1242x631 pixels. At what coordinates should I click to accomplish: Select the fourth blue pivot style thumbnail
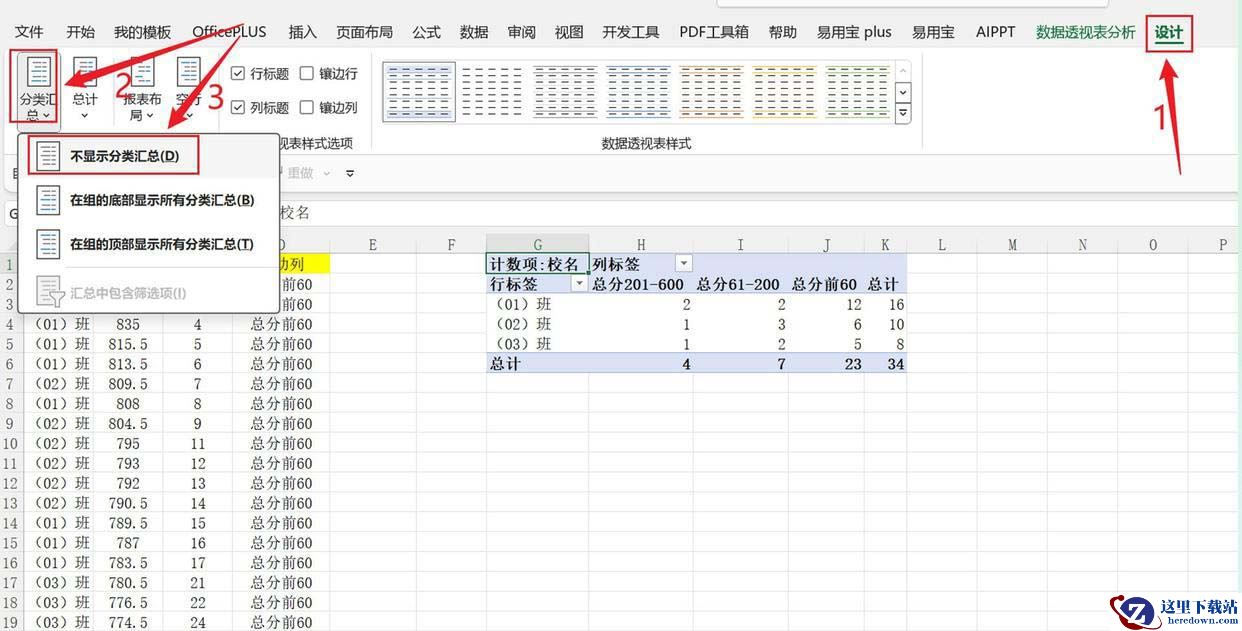pyautogui.click(x=638, y=92)
